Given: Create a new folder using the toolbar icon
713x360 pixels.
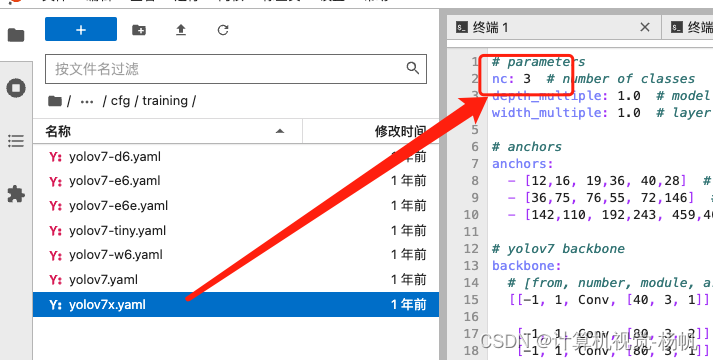Looking at the screenshot, I should pos(139,30).
